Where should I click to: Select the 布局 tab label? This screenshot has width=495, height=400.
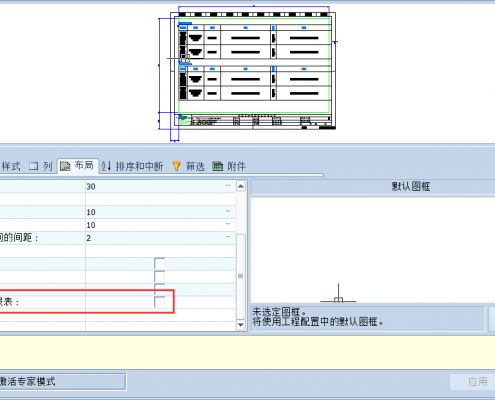84,165
